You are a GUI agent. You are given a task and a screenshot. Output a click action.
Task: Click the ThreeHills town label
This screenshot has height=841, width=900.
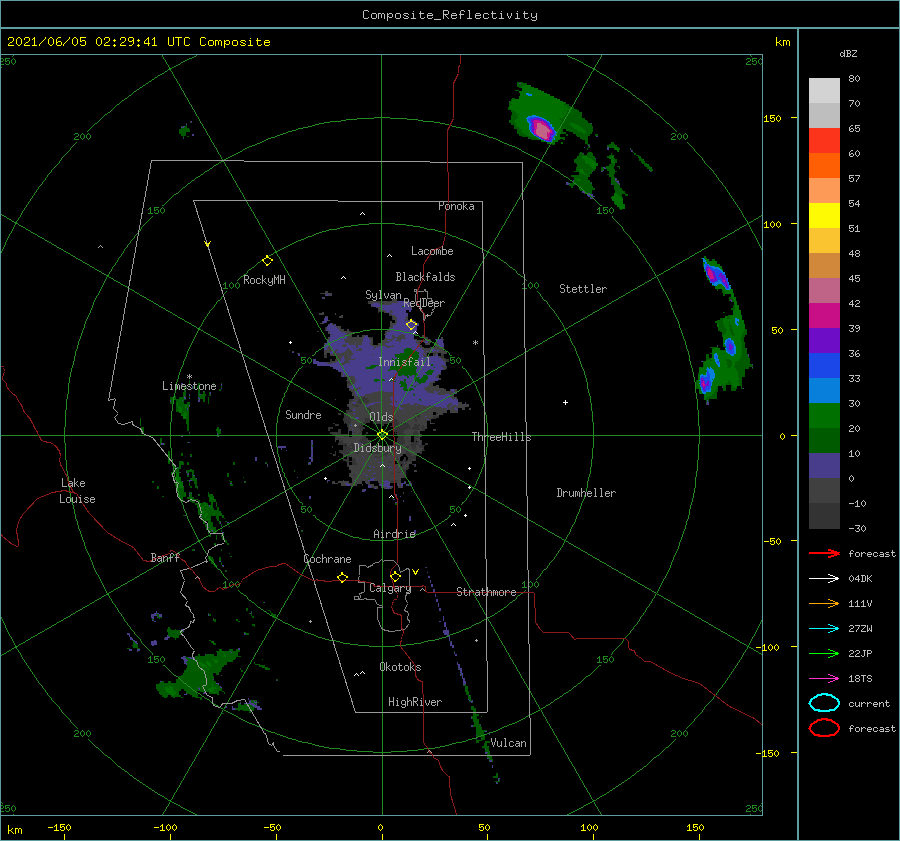[501, 437]
